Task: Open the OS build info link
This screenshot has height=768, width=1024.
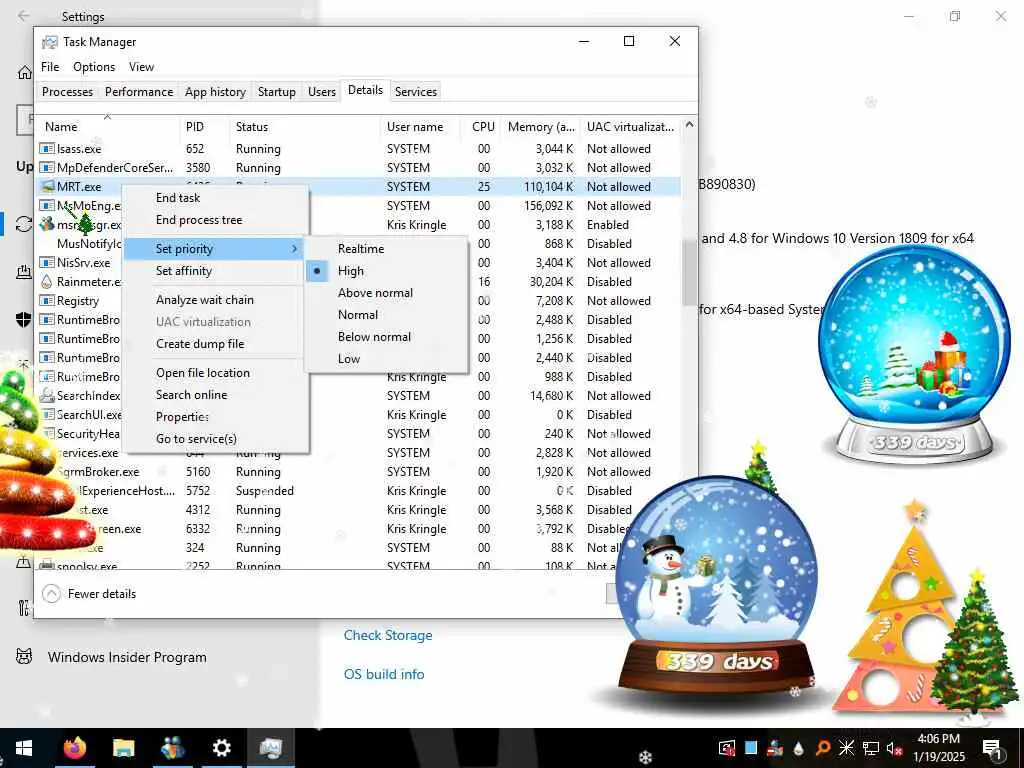Action: click(x=384, y=674)
